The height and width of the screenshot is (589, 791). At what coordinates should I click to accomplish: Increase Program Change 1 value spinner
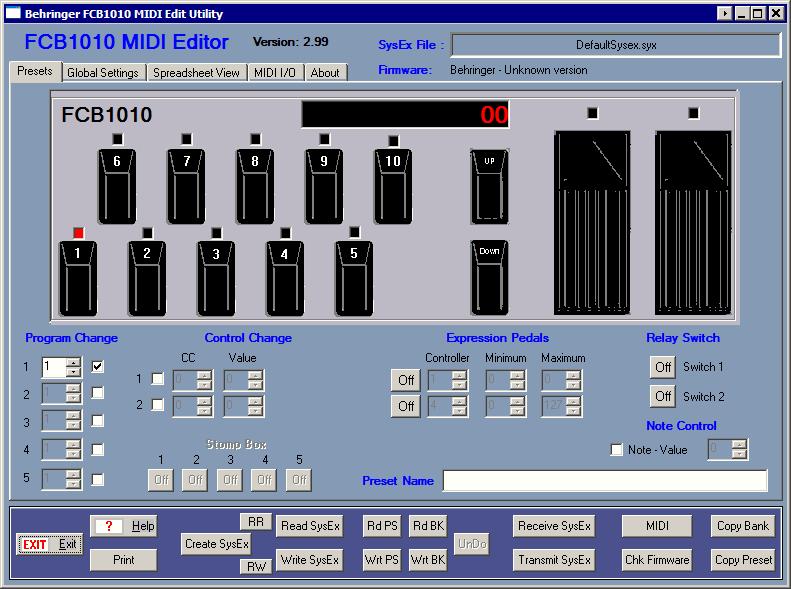pyautogui.click(x=74, y=363)
